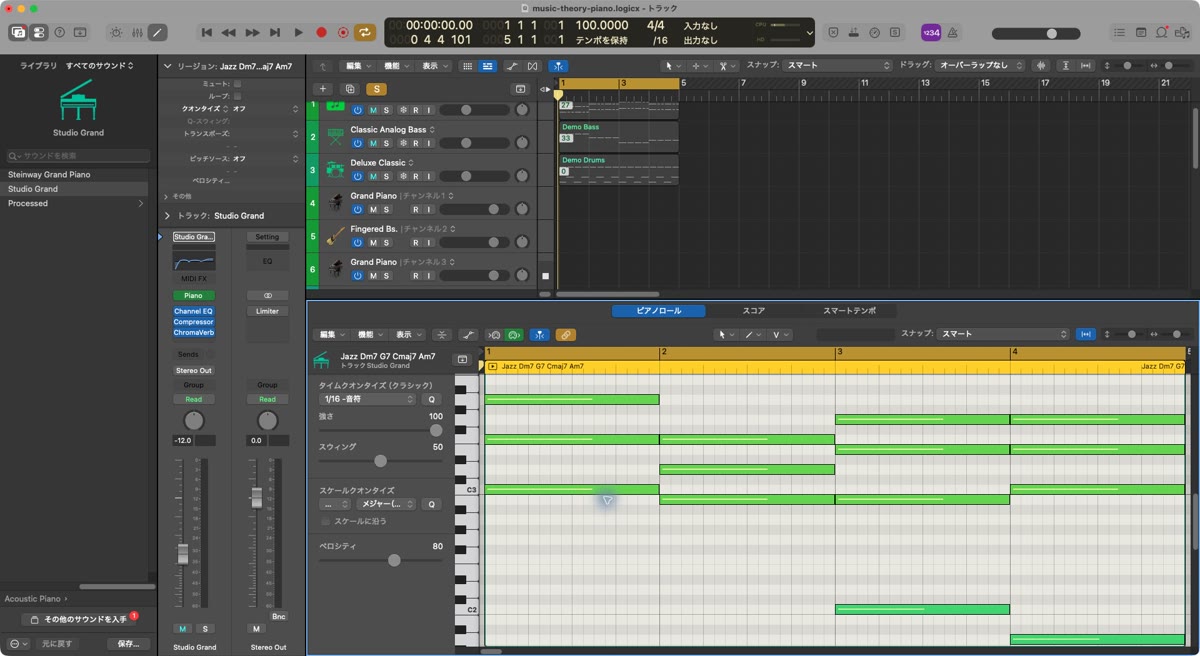Switch to the Score (スコア) tab
This screenshot has width=1200, height=656.
[x=754, y=311]
